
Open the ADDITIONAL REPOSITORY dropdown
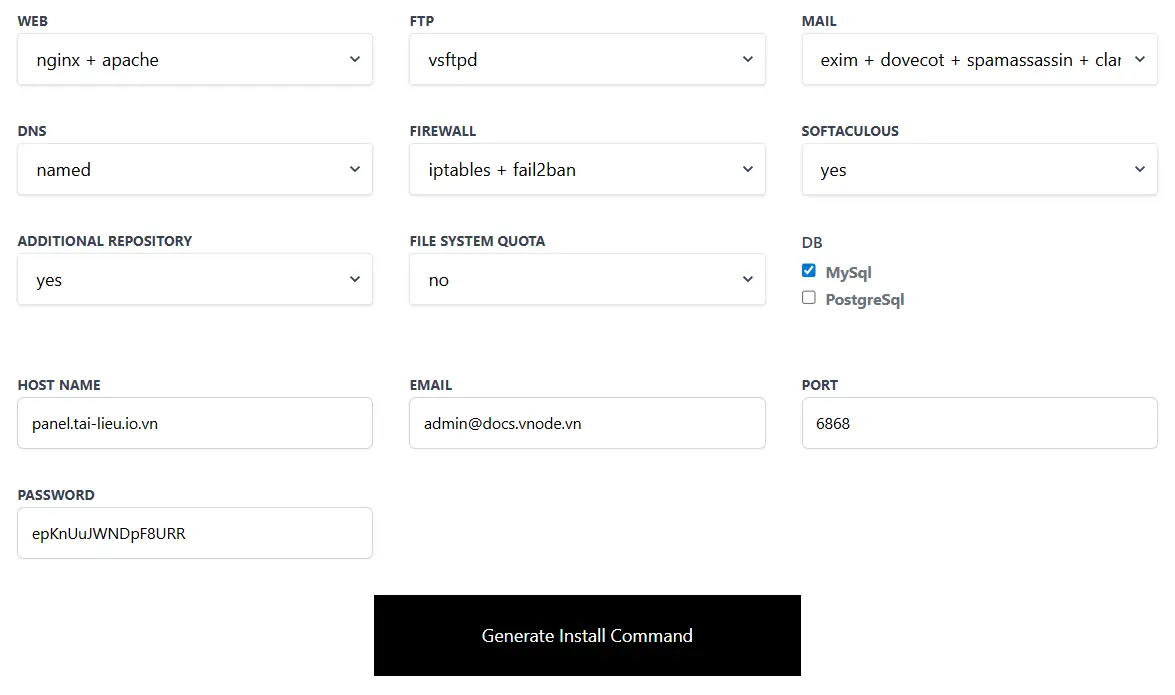(195, 280)
